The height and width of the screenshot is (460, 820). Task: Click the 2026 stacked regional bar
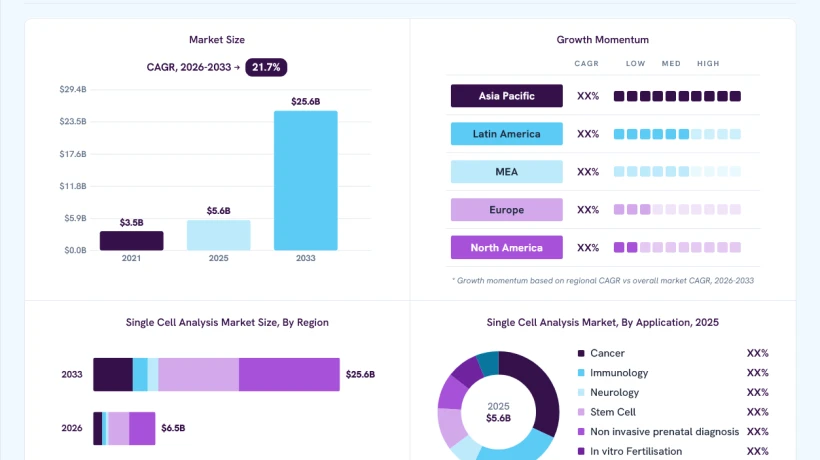(x=124, y=428)
